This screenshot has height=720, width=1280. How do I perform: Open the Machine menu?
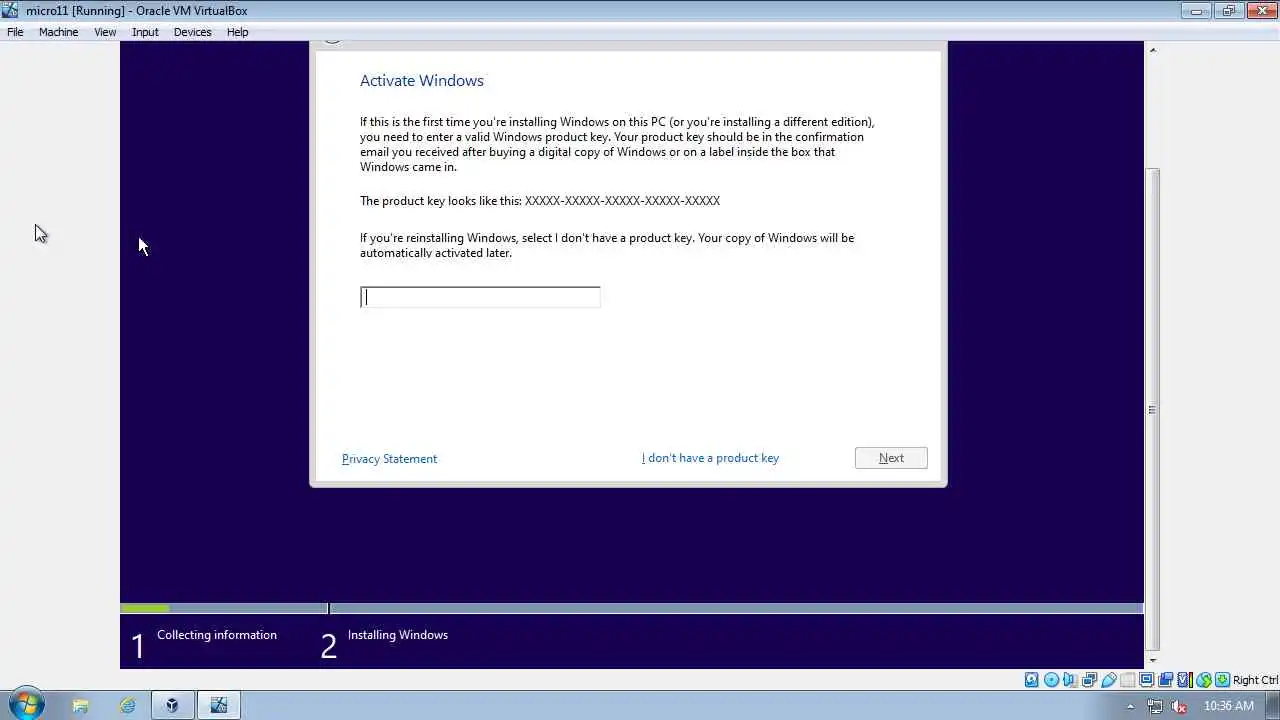[x=58, y=32]
